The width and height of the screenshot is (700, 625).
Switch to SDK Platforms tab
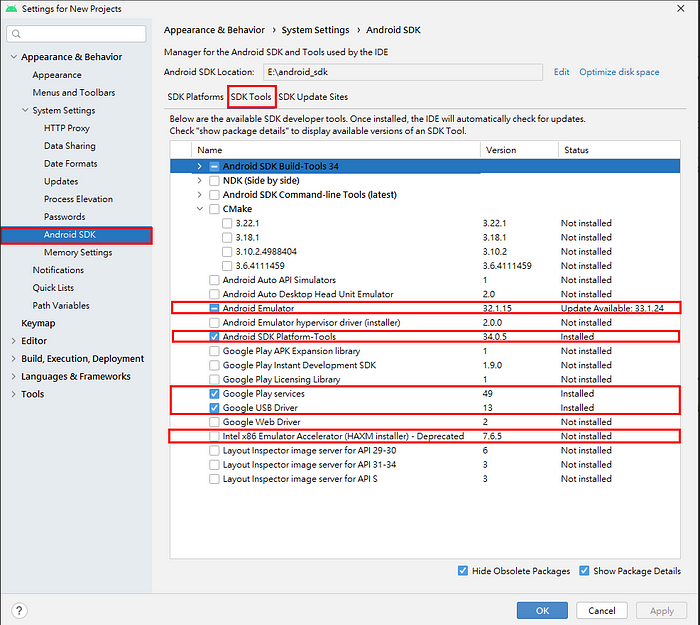click(x=195, y=97)
